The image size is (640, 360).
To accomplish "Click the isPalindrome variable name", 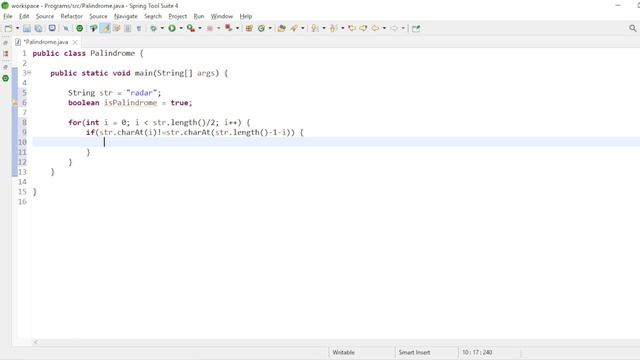I will pos(131,103).
